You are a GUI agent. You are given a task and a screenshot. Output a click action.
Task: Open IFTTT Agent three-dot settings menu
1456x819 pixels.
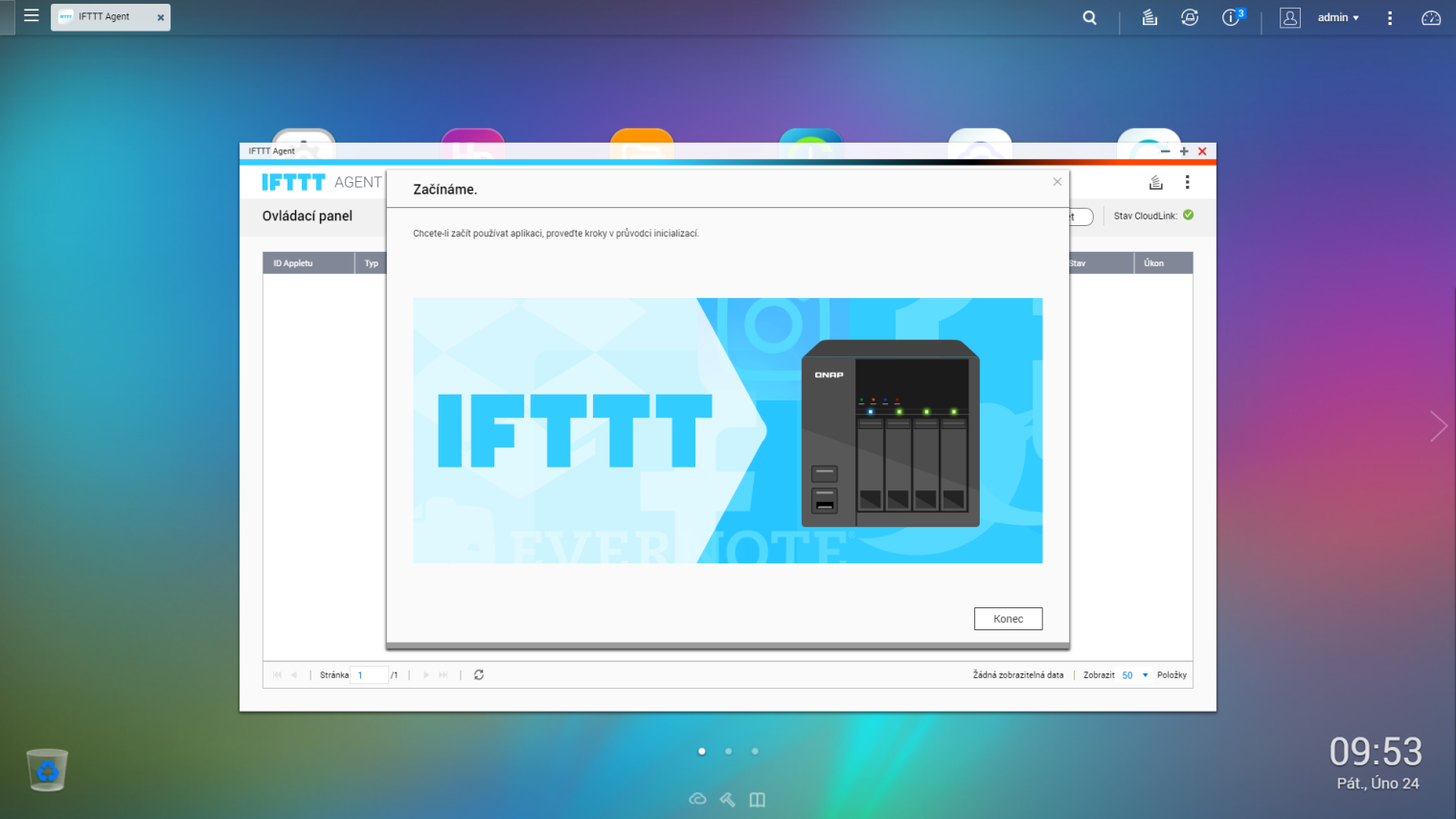click(x=1188, y=182)
